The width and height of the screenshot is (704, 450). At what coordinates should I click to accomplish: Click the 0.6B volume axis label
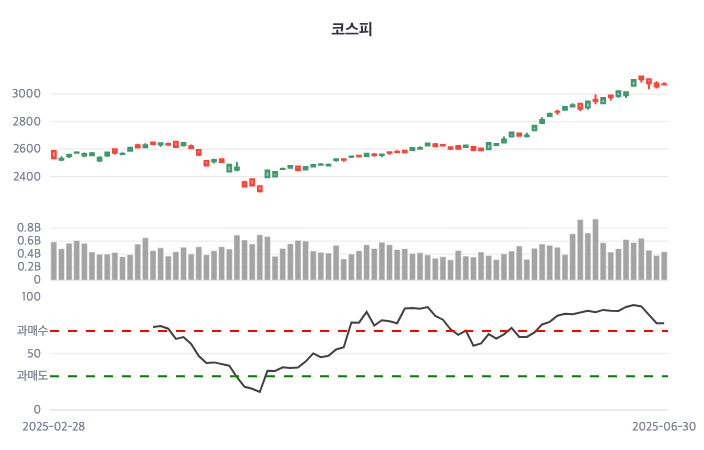[28, 241]
